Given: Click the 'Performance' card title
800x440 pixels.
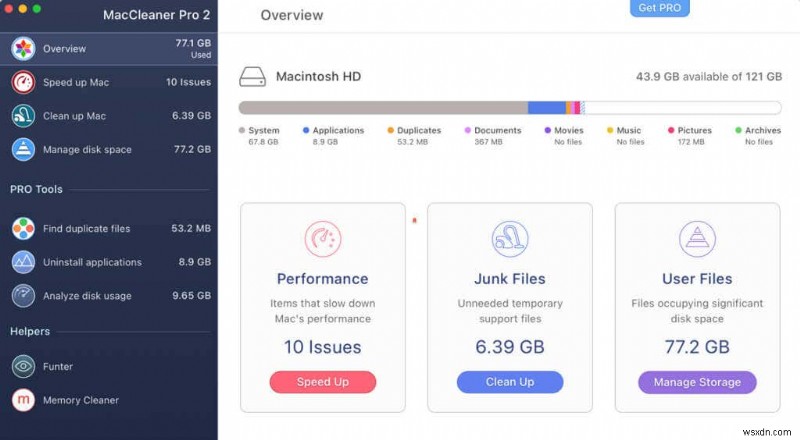Looking at the screenshot, I should (x=322, y=279).
